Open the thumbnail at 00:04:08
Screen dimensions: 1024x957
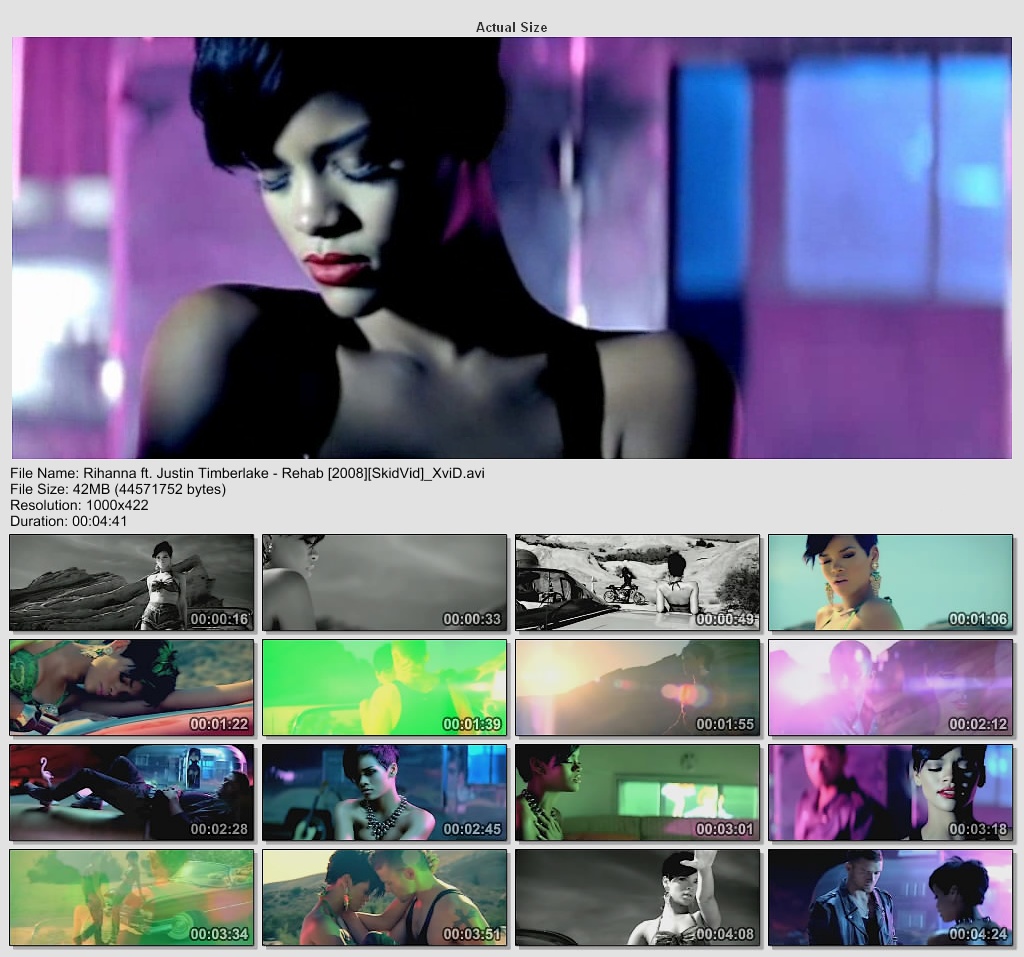tap(637, 898)
